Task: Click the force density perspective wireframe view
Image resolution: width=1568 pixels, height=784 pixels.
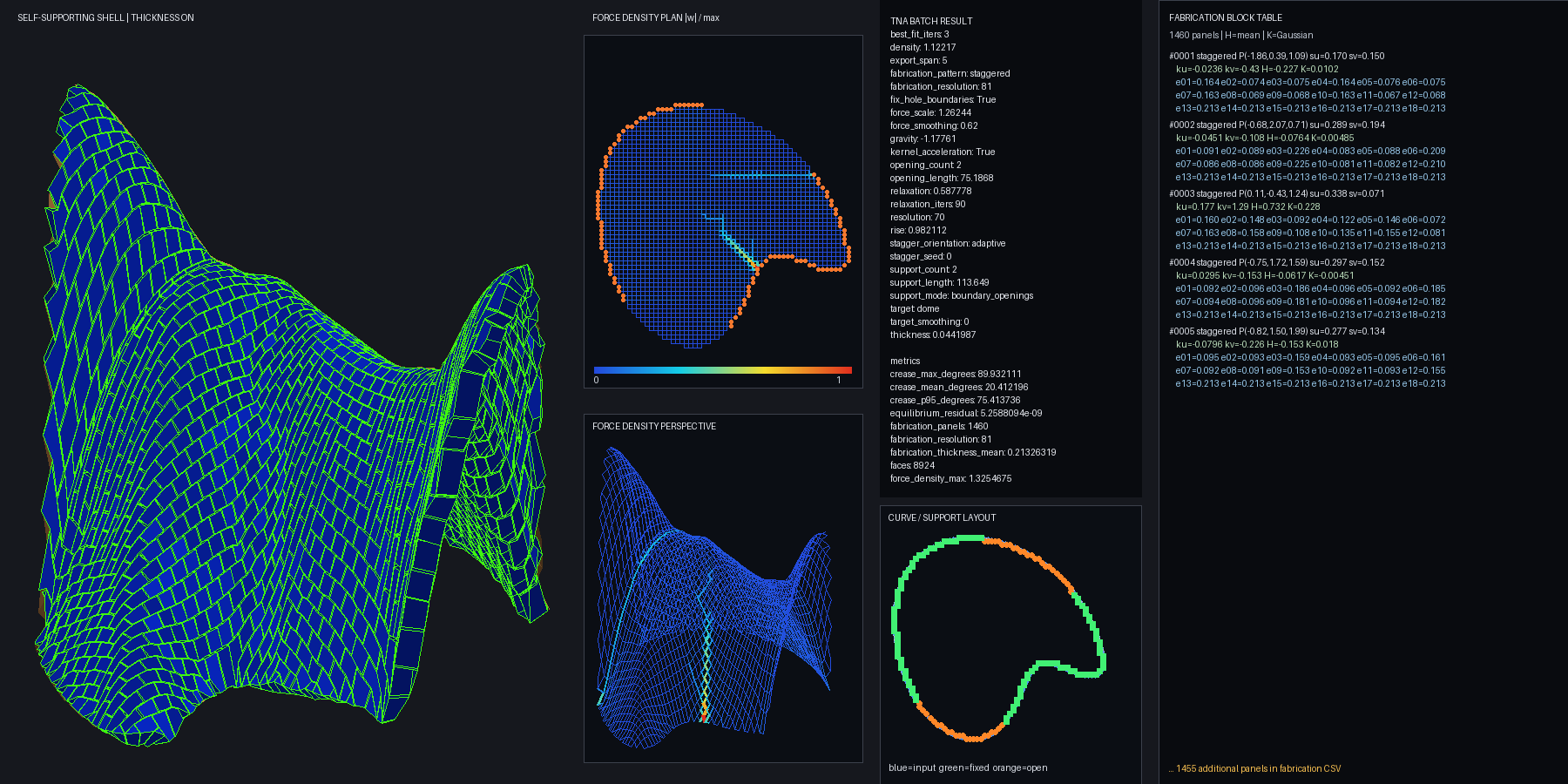Action: point(714,597)
